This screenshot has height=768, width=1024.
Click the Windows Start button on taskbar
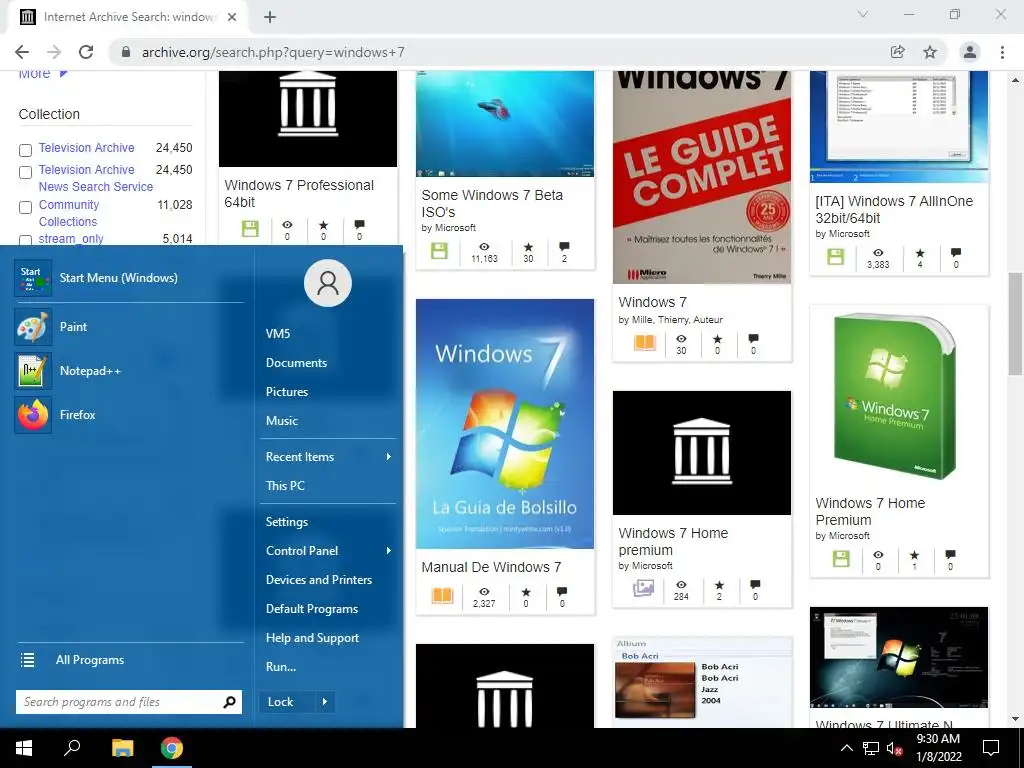click(24, 748)
